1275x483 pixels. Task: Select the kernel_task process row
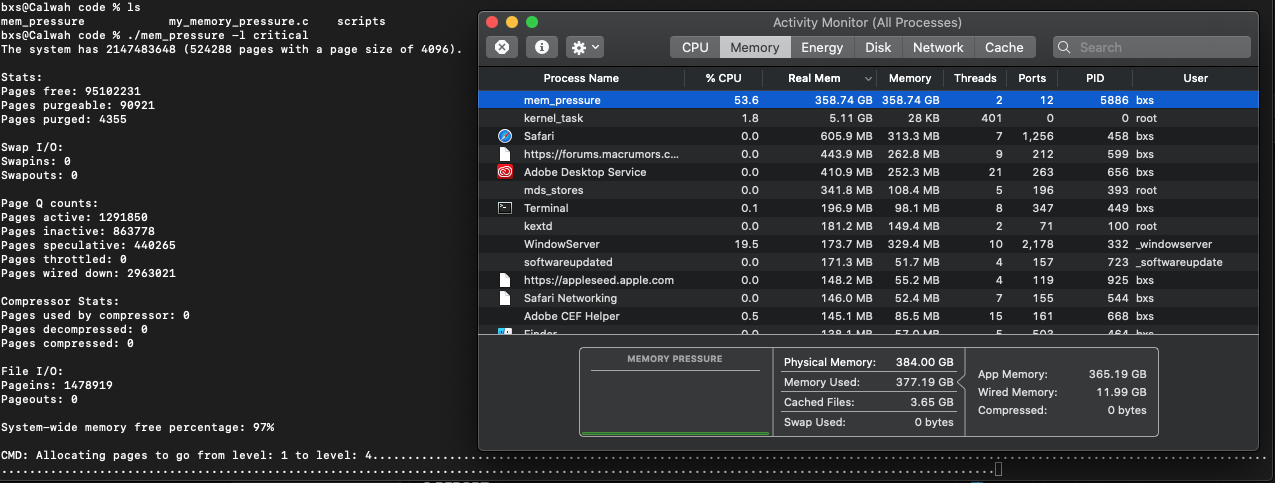868,118
